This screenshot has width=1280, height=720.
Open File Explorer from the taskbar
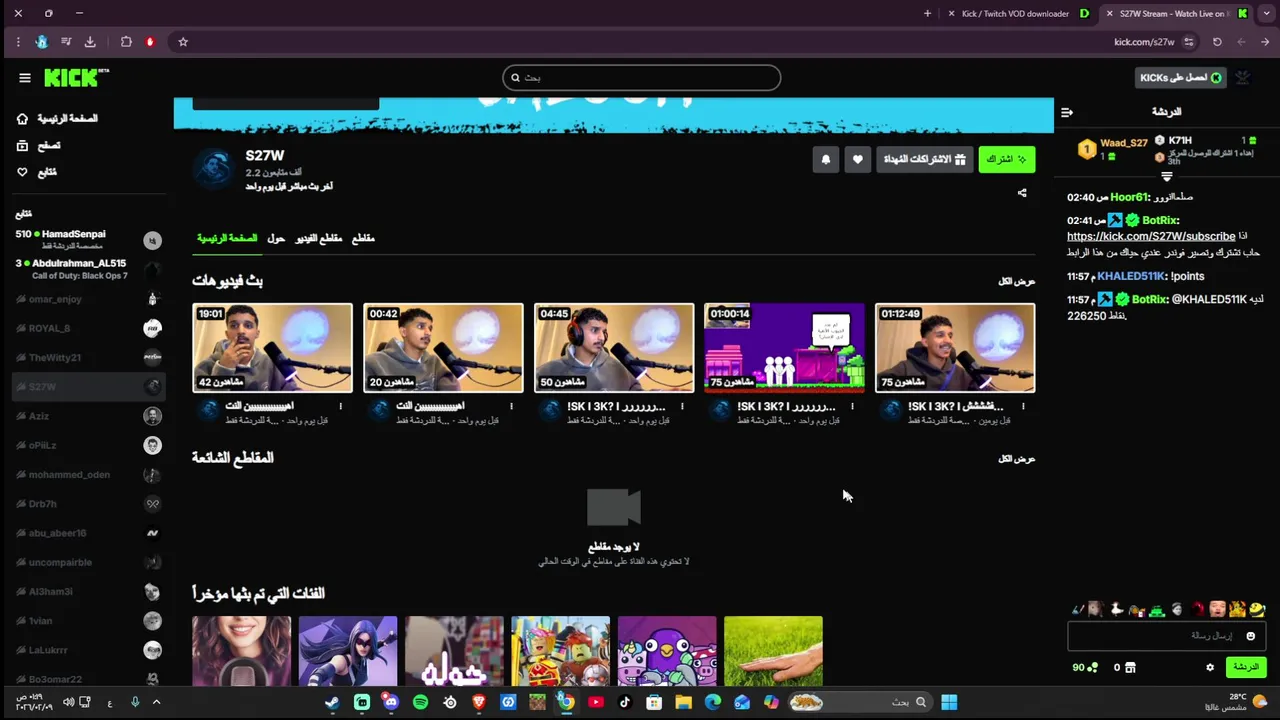click(684, 702)
